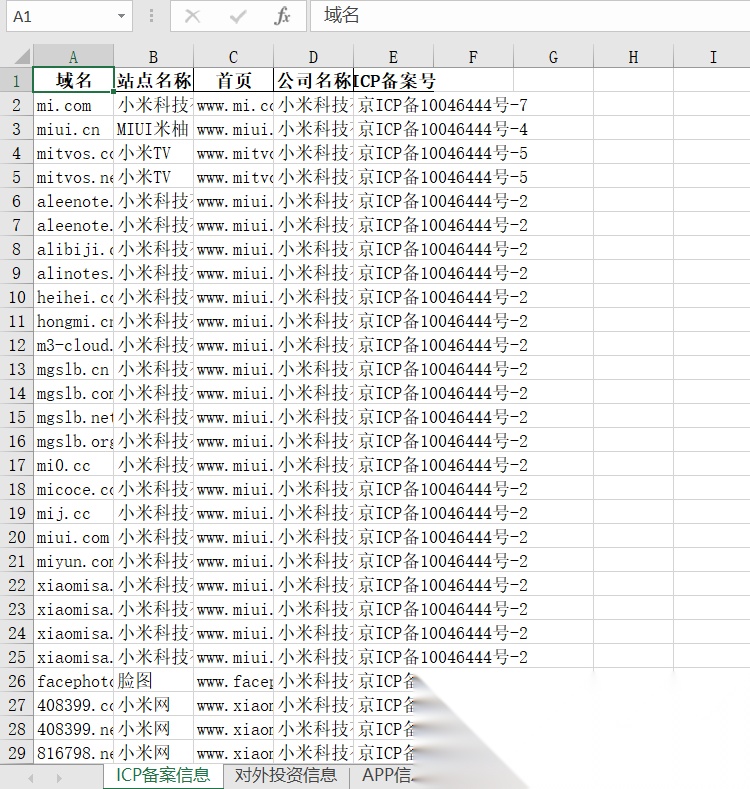This screenshot has height=789, width=750.
Task: Open the APP信 sheet tab
Action: pyautogui.click(x=386, y=775)
